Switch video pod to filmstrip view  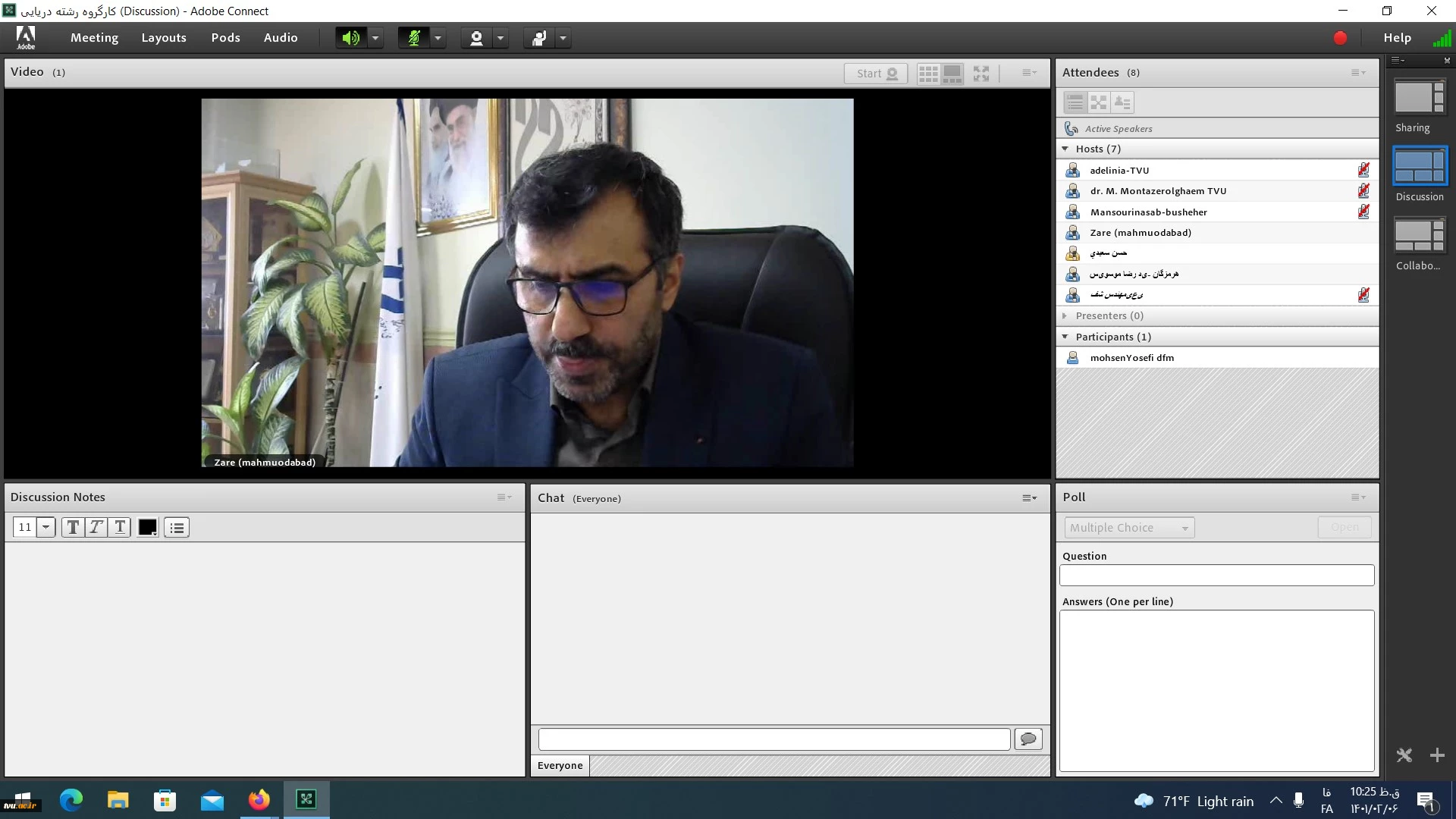[x=952, y=74]
